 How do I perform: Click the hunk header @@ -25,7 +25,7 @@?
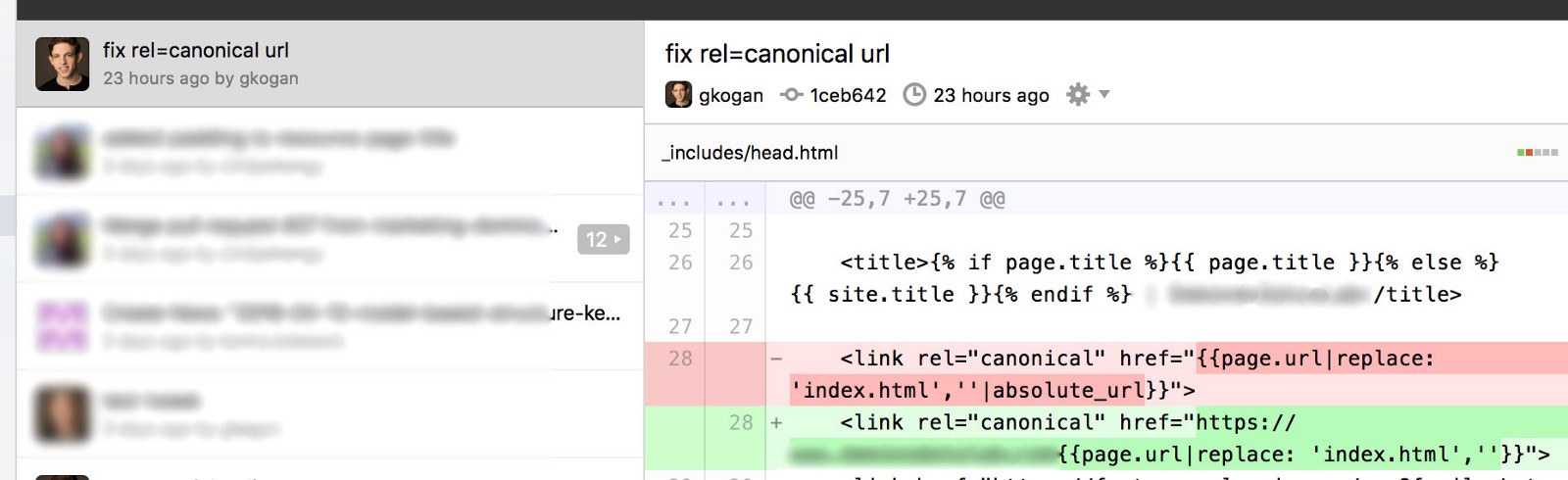(897, 200)
